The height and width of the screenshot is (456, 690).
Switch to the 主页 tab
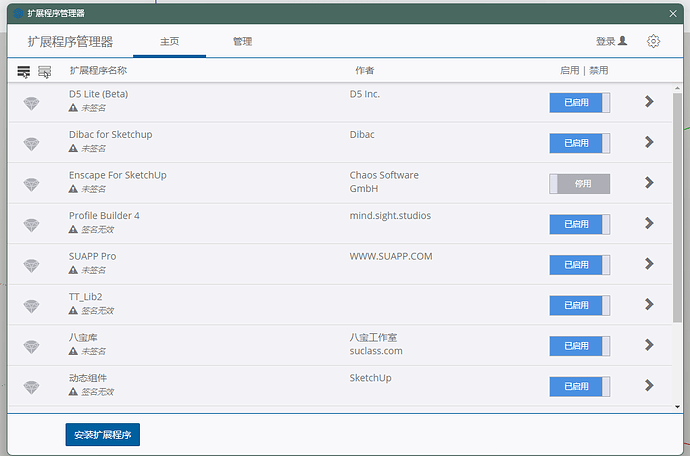169,41
